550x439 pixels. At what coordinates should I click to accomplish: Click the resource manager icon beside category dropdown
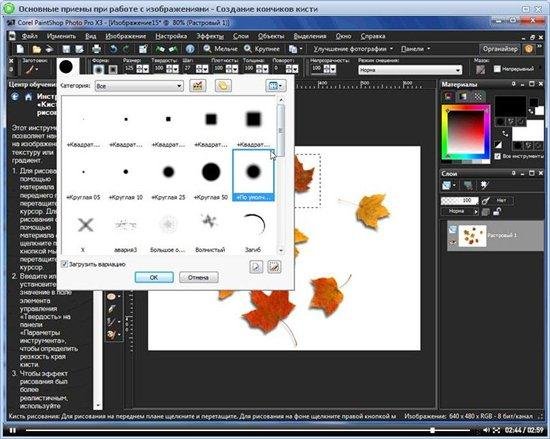tap(197, 86)
